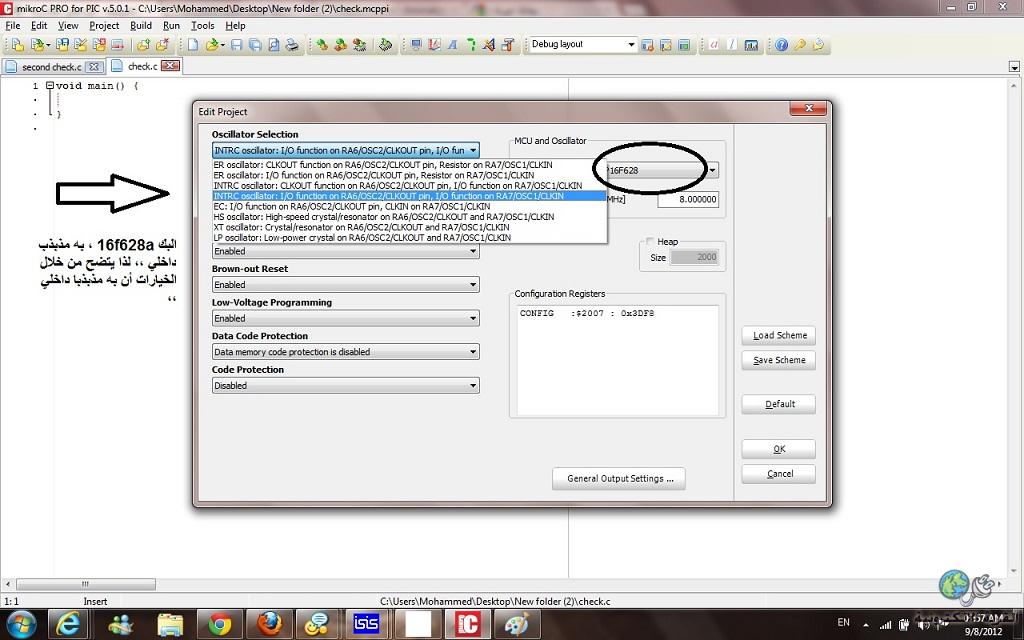1024x640 pixels.
Task: Open the MCU name dropdown arrow
Action: tap(712, 170)
